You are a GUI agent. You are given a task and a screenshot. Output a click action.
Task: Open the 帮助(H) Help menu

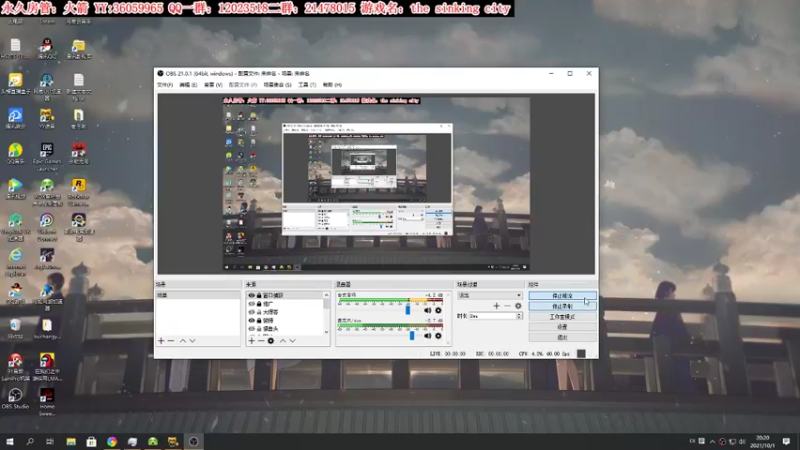click(x=332, y=85)
